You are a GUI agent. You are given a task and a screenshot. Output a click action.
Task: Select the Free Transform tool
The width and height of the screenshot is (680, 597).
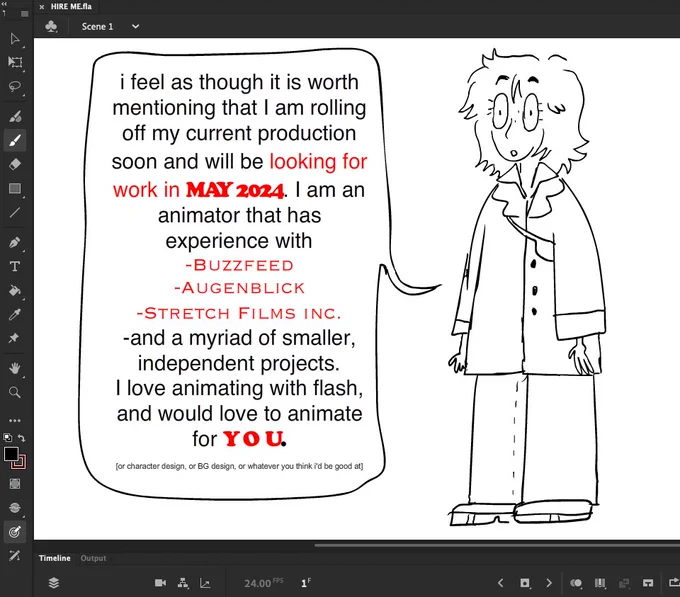coord(15,62)
